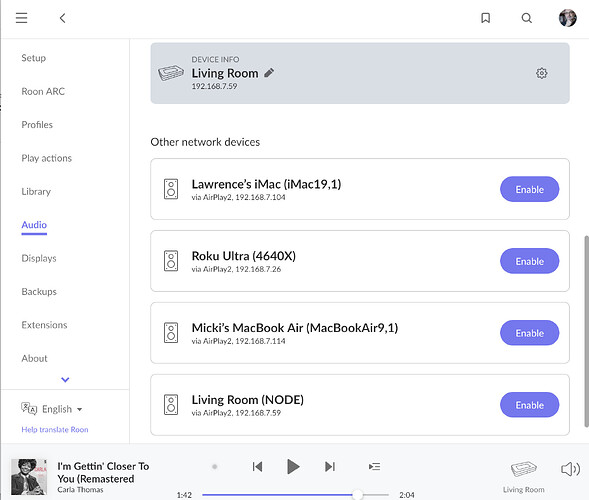Click the song title I'm Gettin' Closer To You
This screenshot has width=589, height=500.
pos(103,473)
